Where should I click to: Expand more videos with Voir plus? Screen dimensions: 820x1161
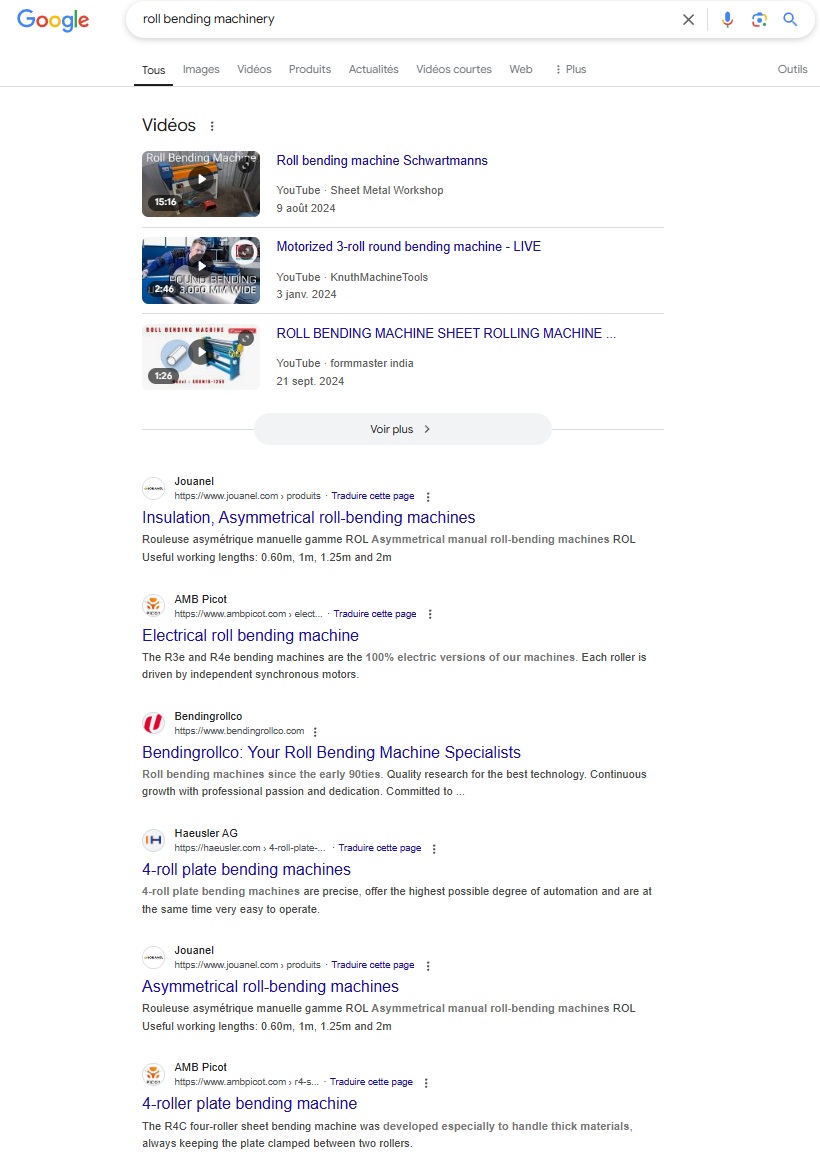point(402,429)
